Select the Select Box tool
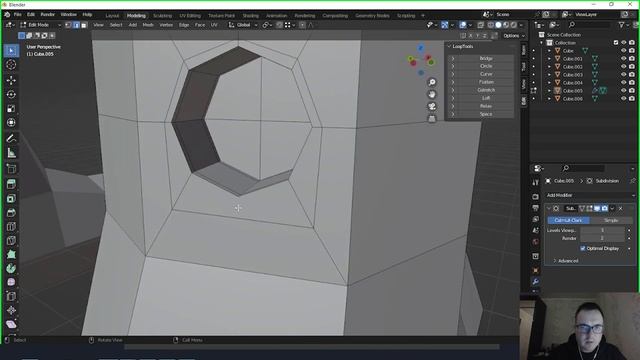The width and height of the screenshot is (640, 360). (x=11, y=50)
